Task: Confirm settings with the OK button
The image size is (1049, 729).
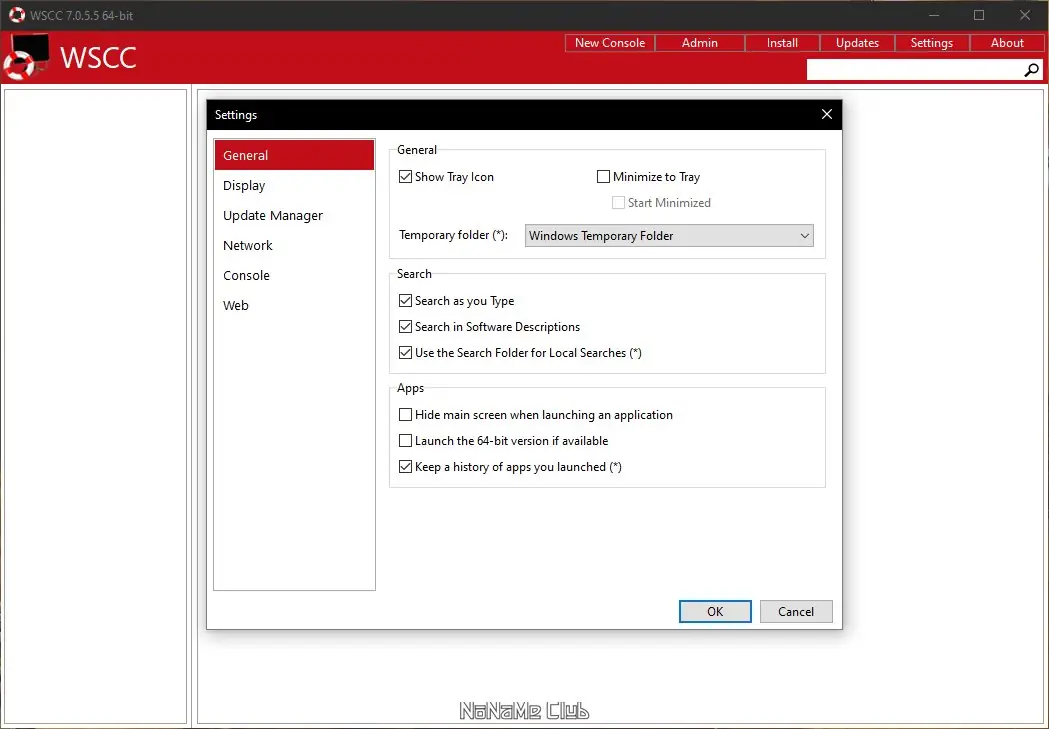Action: [714, 611]
